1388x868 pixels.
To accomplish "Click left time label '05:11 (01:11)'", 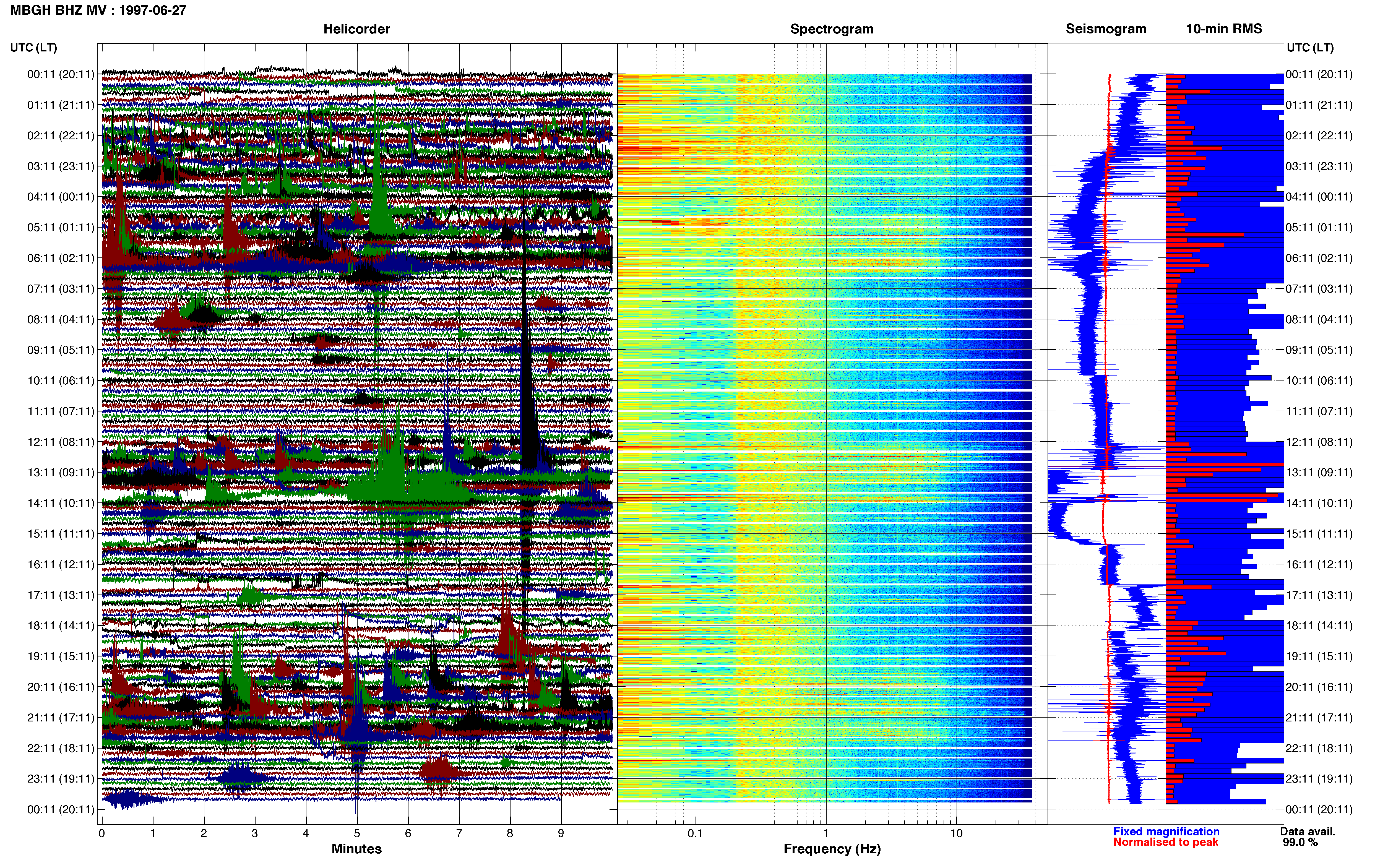I will 60,227.
